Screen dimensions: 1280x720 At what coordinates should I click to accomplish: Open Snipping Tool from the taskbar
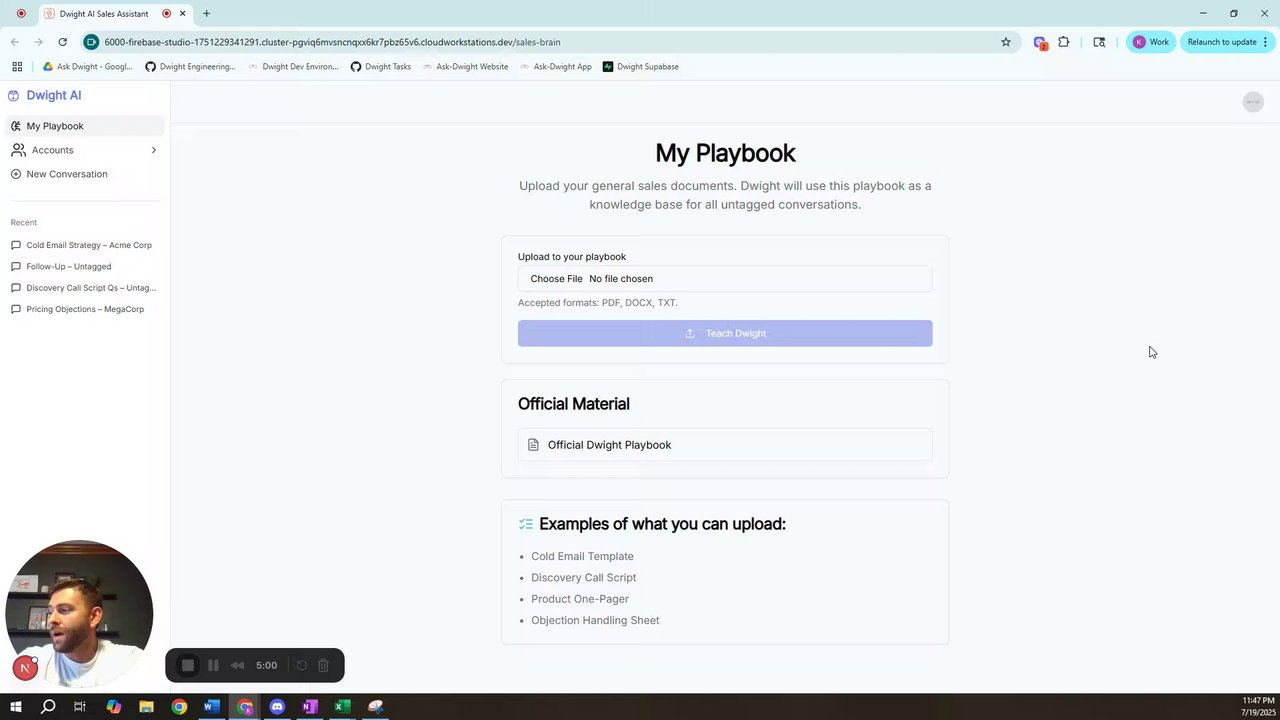point(375,707)
